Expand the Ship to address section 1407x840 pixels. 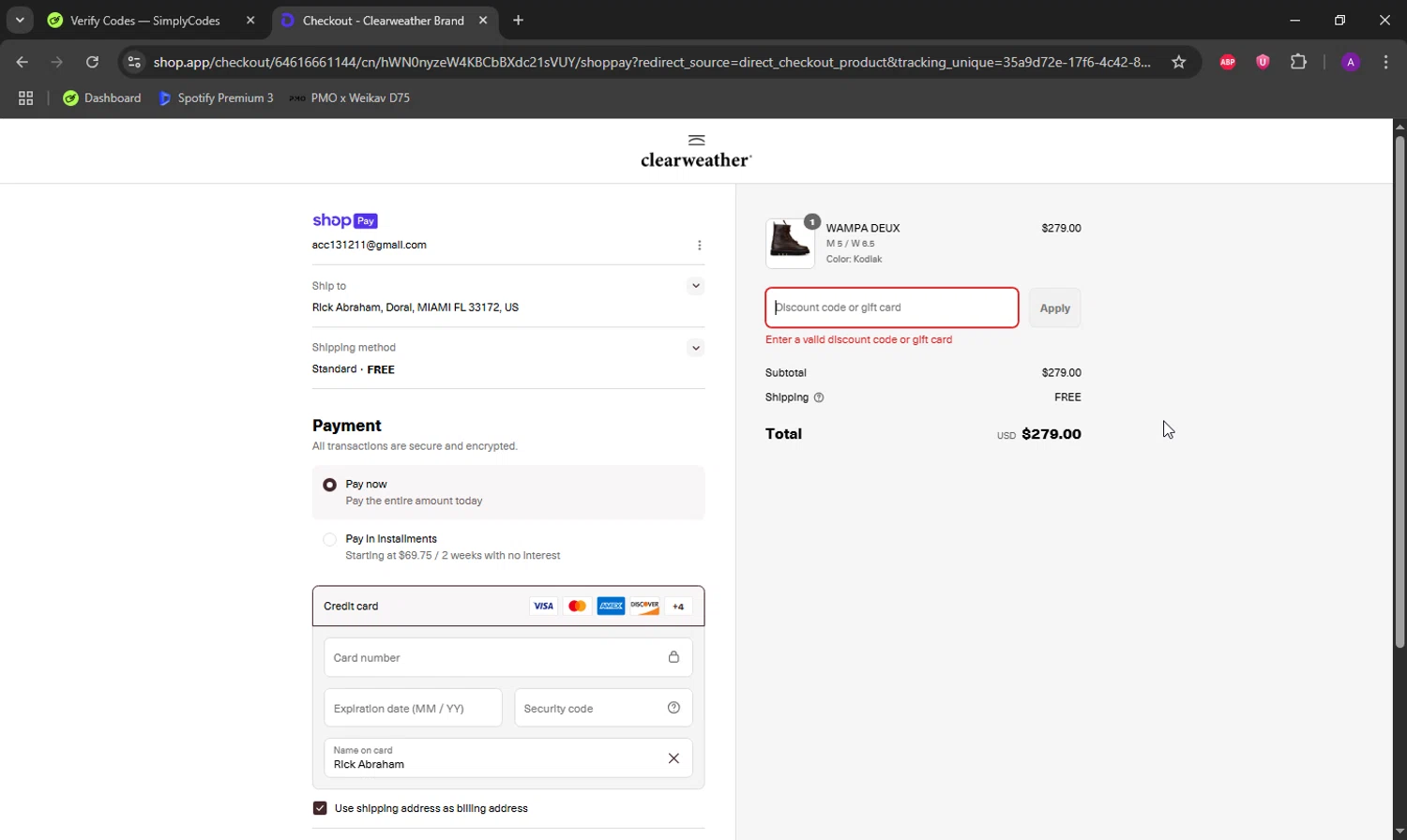pos(695,286)
